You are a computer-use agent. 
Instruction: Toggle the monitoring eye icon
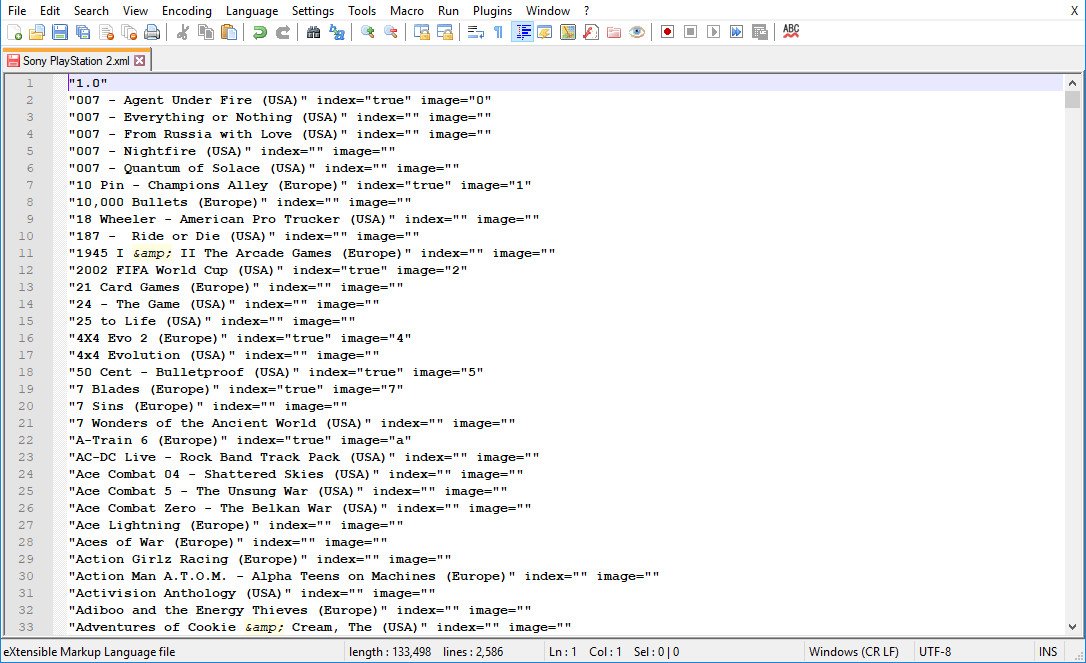tap(637, 32)
